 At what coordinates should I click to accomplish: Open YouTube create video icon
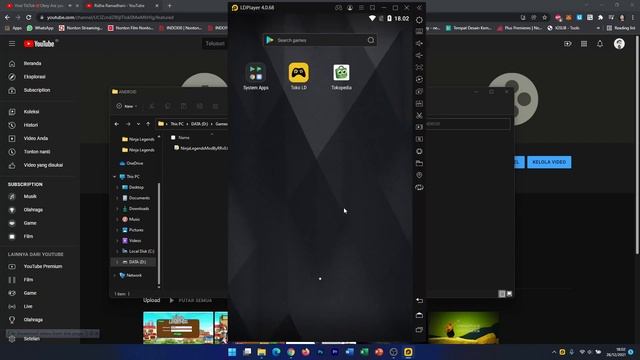point(568,44)
